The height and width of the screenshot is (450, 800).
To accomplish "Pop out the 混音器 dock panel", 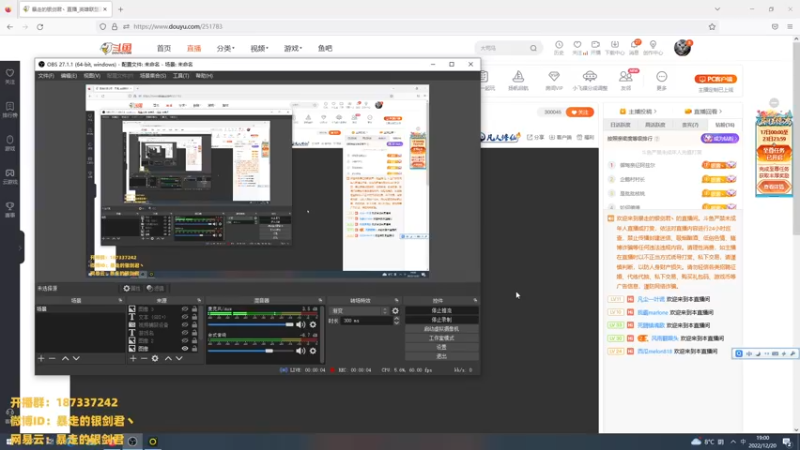I will [x=320, y=301].
